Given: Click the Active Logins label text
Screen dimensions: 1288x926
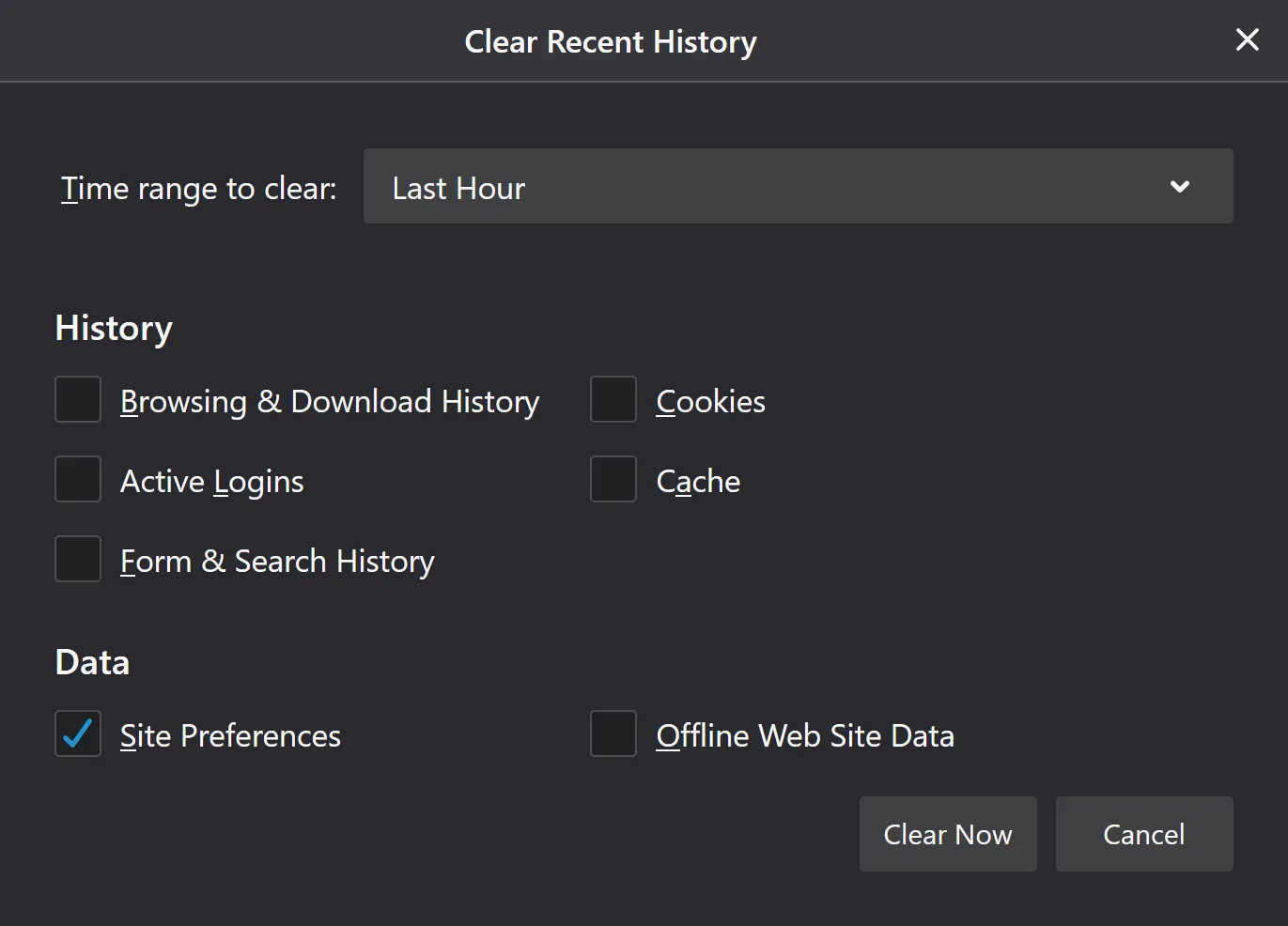Looking at the screenshot, I should pos(211,481).
